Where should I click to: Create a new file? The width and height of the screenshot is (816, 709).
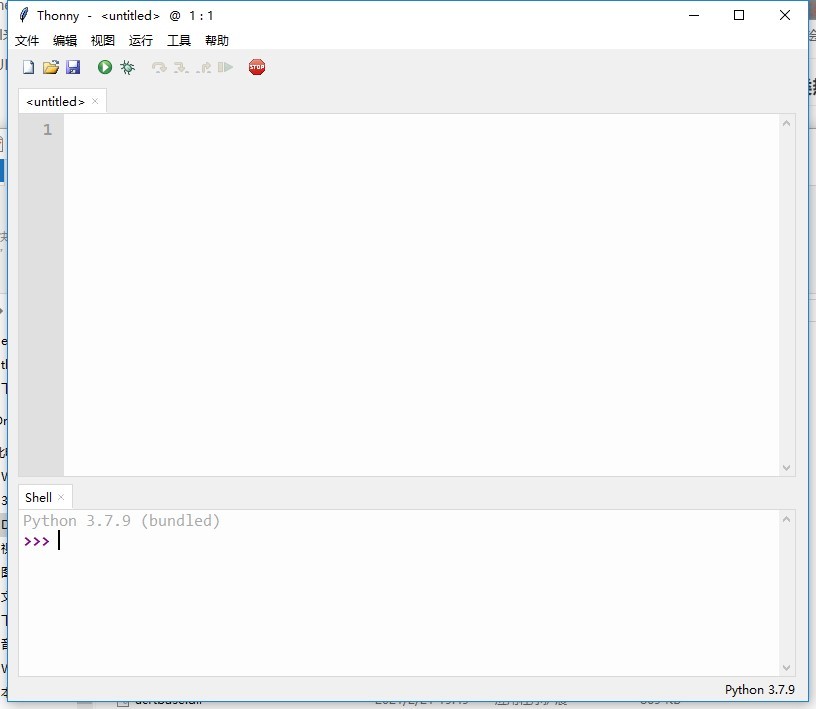pos(27,67)
